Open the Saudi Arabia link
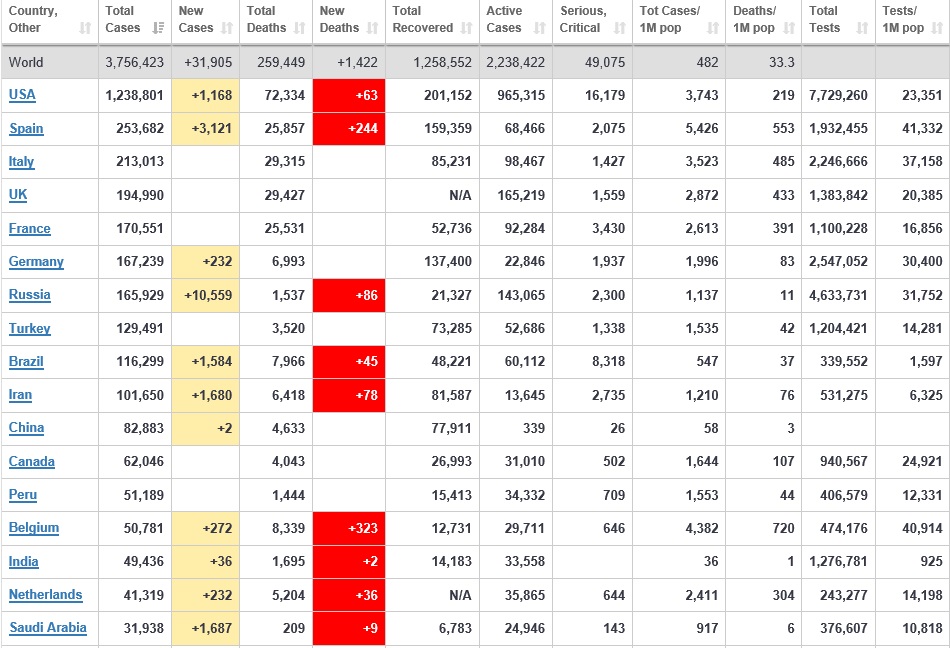 pyautogui.click(x=47, y=628)
